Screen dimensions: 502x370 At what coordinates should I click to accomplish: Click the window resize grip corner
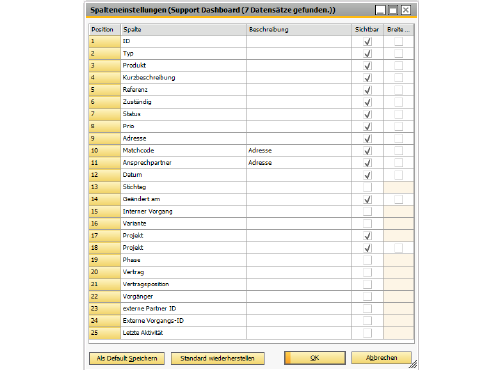(x=413, y=364)
